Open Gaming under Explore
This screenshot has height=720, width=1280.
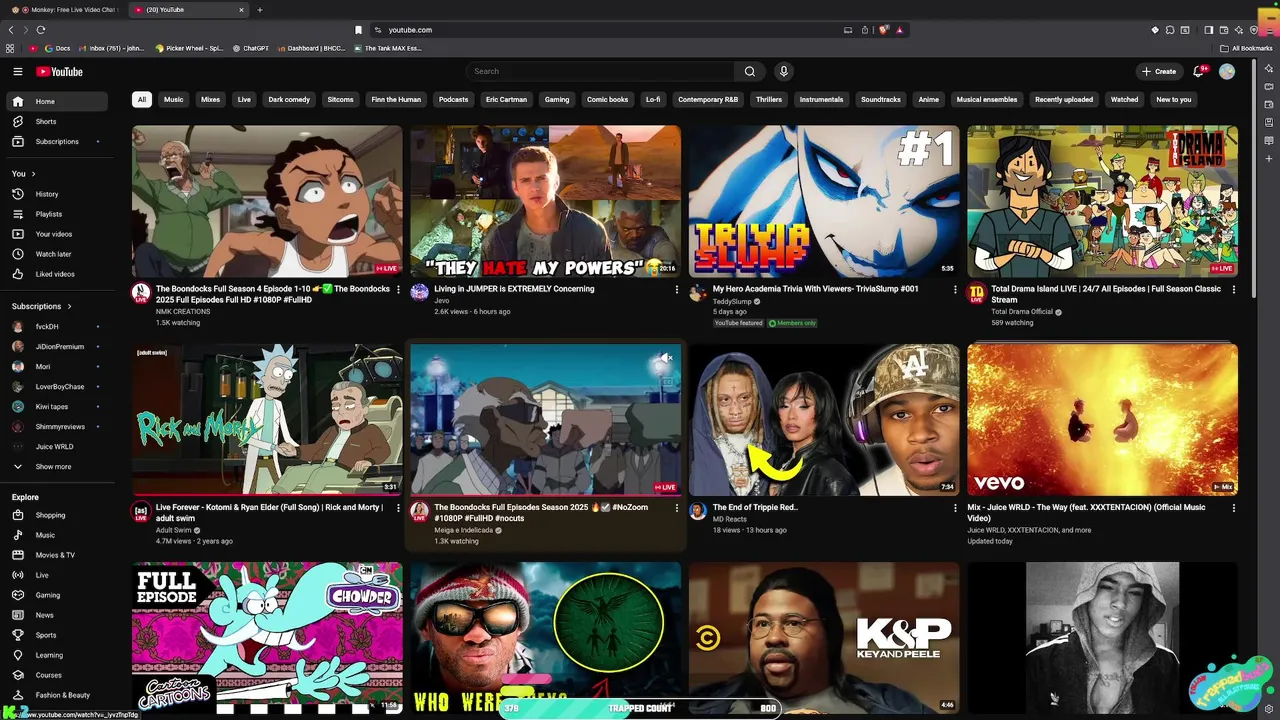coord(57,595)
